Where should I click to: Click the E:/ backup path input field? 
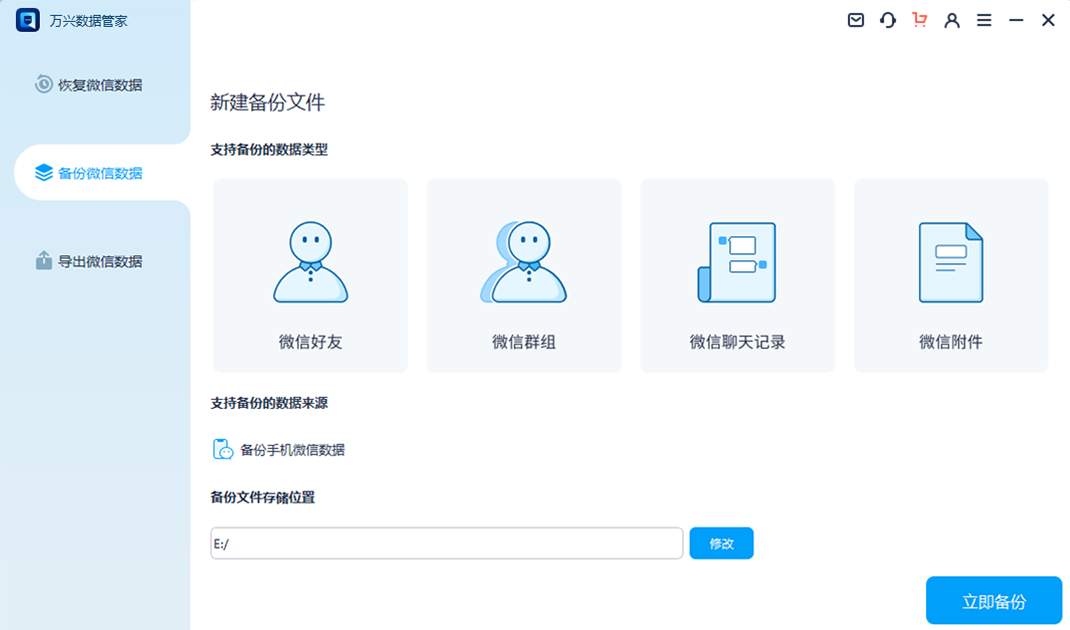[445, 543]
